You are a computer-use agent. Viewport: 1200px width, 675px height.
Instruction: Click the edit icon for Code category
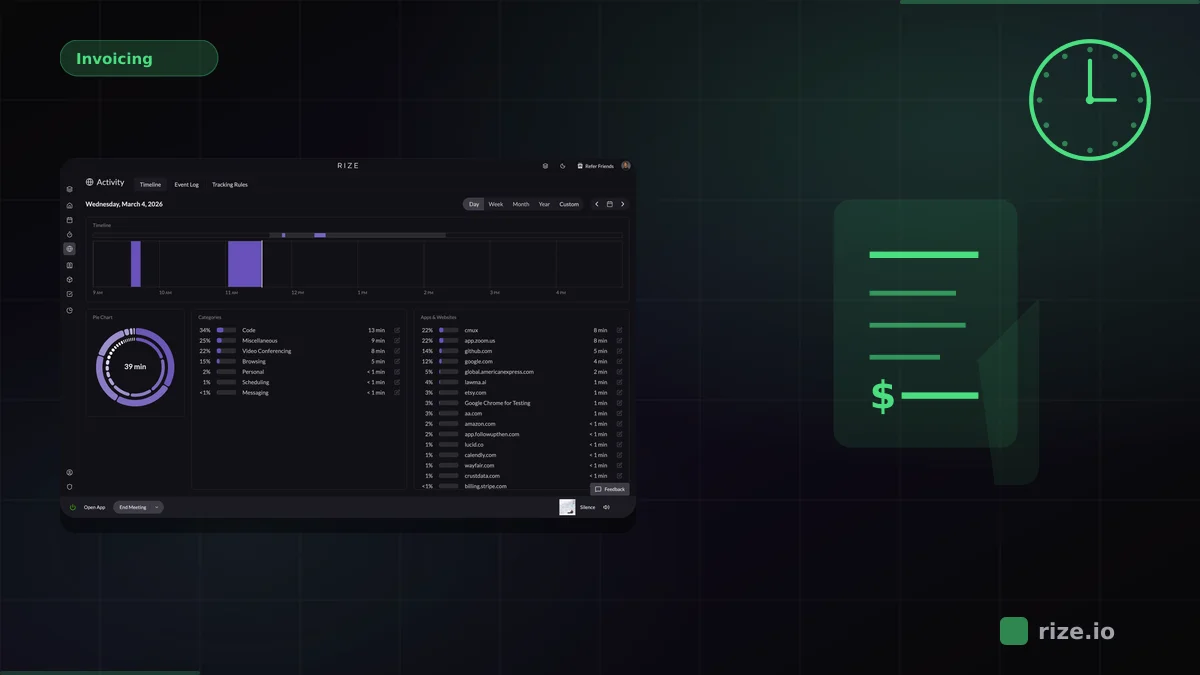pos(397,330)
